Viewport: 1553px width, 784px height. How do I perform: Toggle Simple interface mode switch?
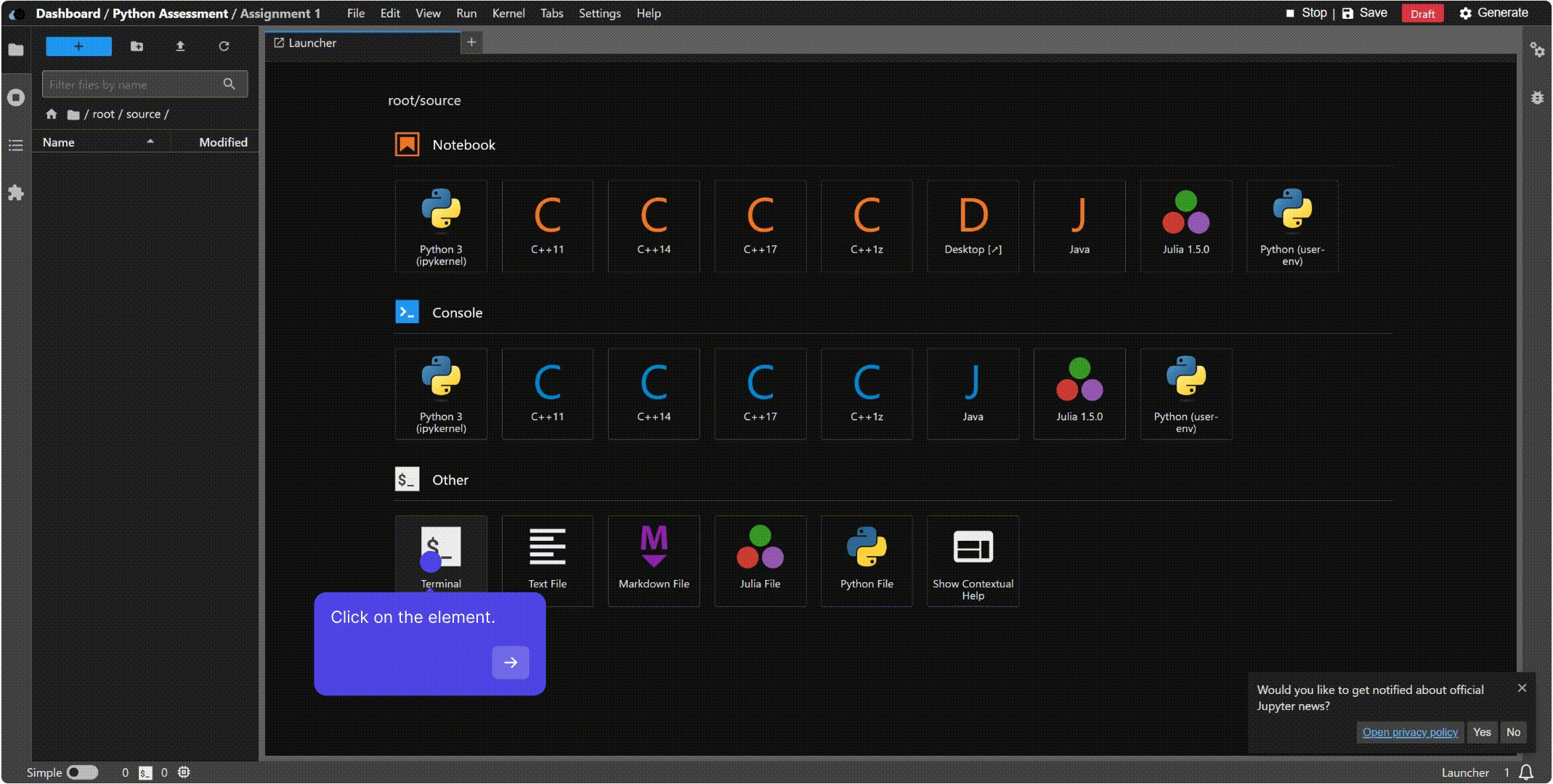click(82, 772)
